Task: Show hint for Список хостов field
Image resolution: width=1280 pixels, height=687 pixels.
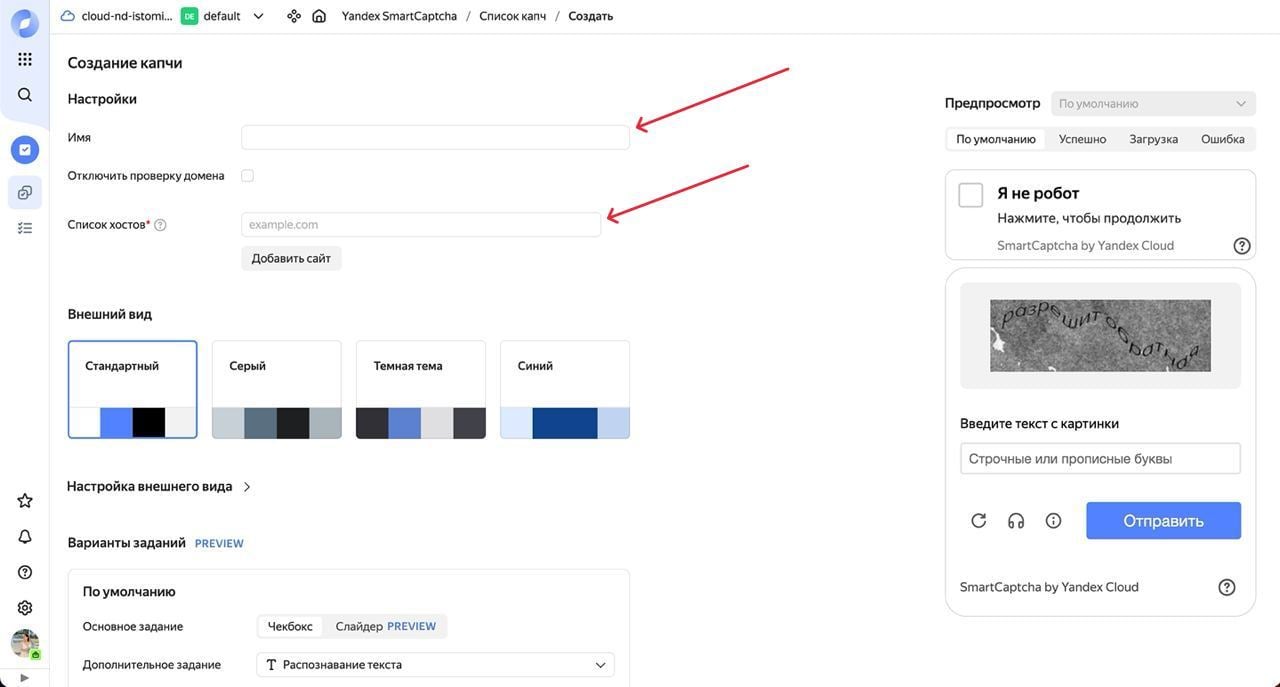Action: (x=160, y=225)
